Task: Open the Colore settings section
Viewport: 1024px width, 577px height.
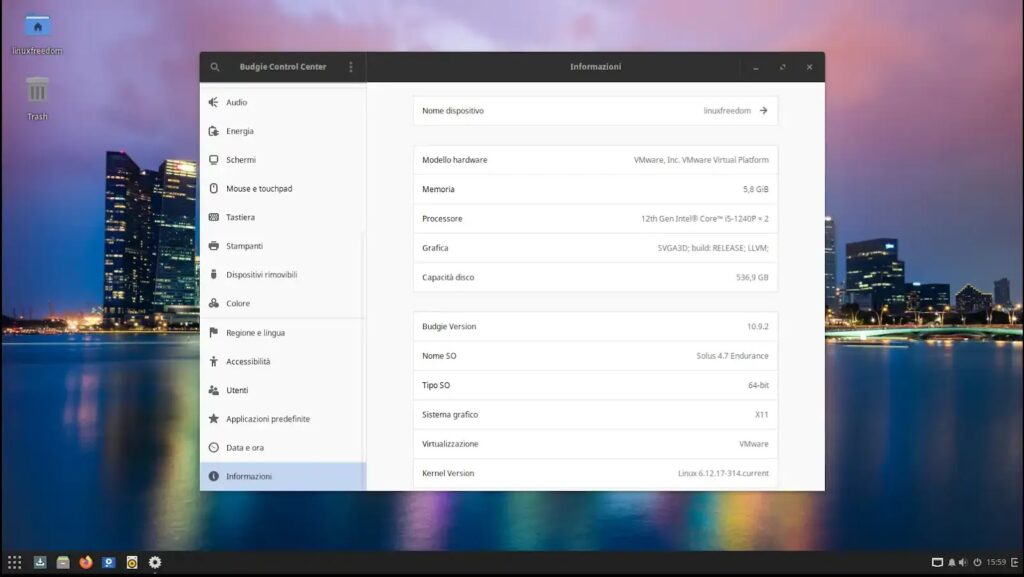Action: point(240,303)
